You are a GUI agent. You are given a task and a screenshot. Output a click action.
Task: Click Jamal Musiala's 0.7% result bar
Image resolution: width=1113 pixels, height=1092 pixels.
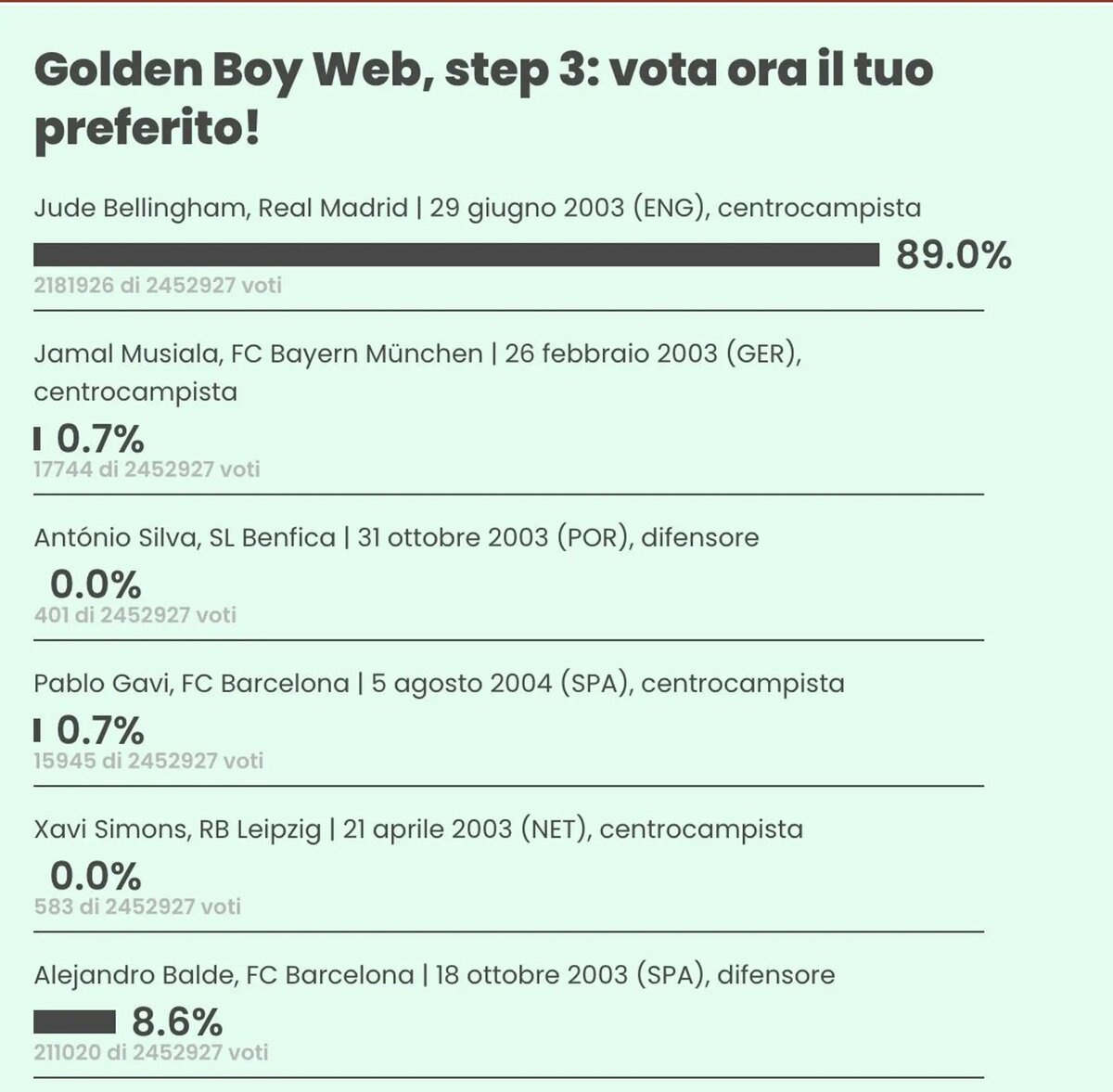37,438
